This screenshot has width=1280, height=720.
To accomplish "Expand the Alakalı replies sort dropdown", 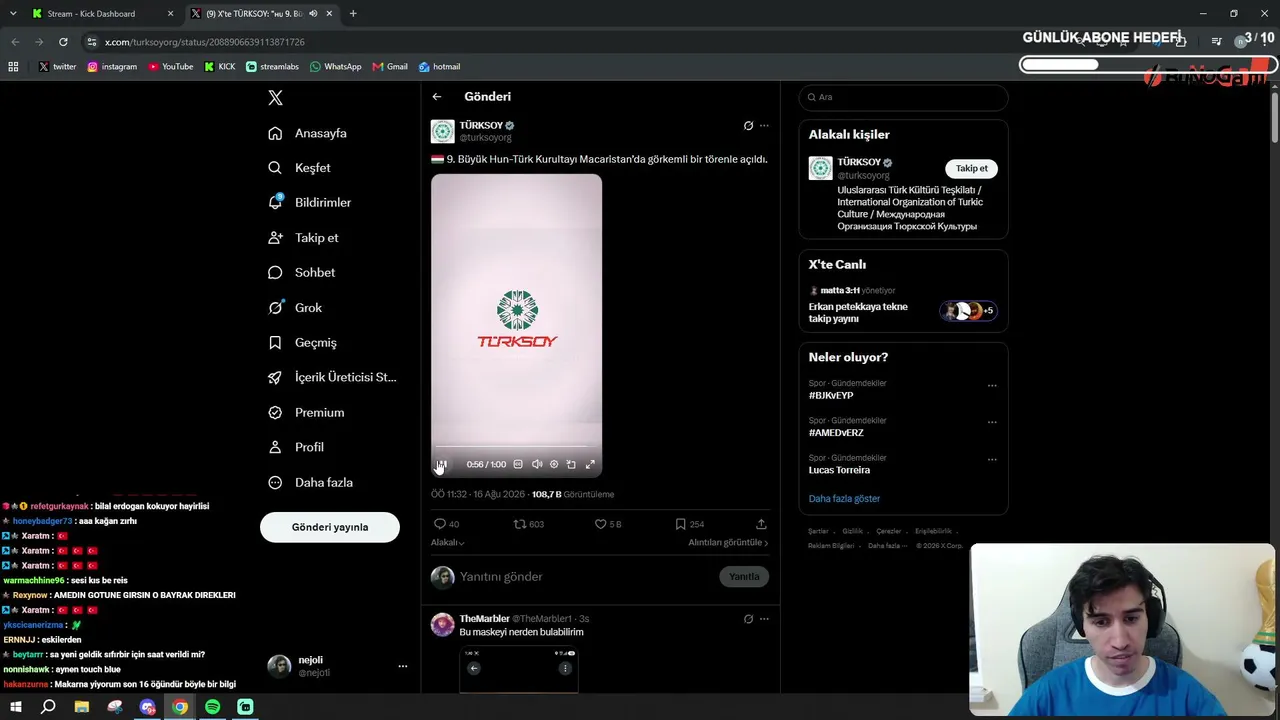I will 448,543.
